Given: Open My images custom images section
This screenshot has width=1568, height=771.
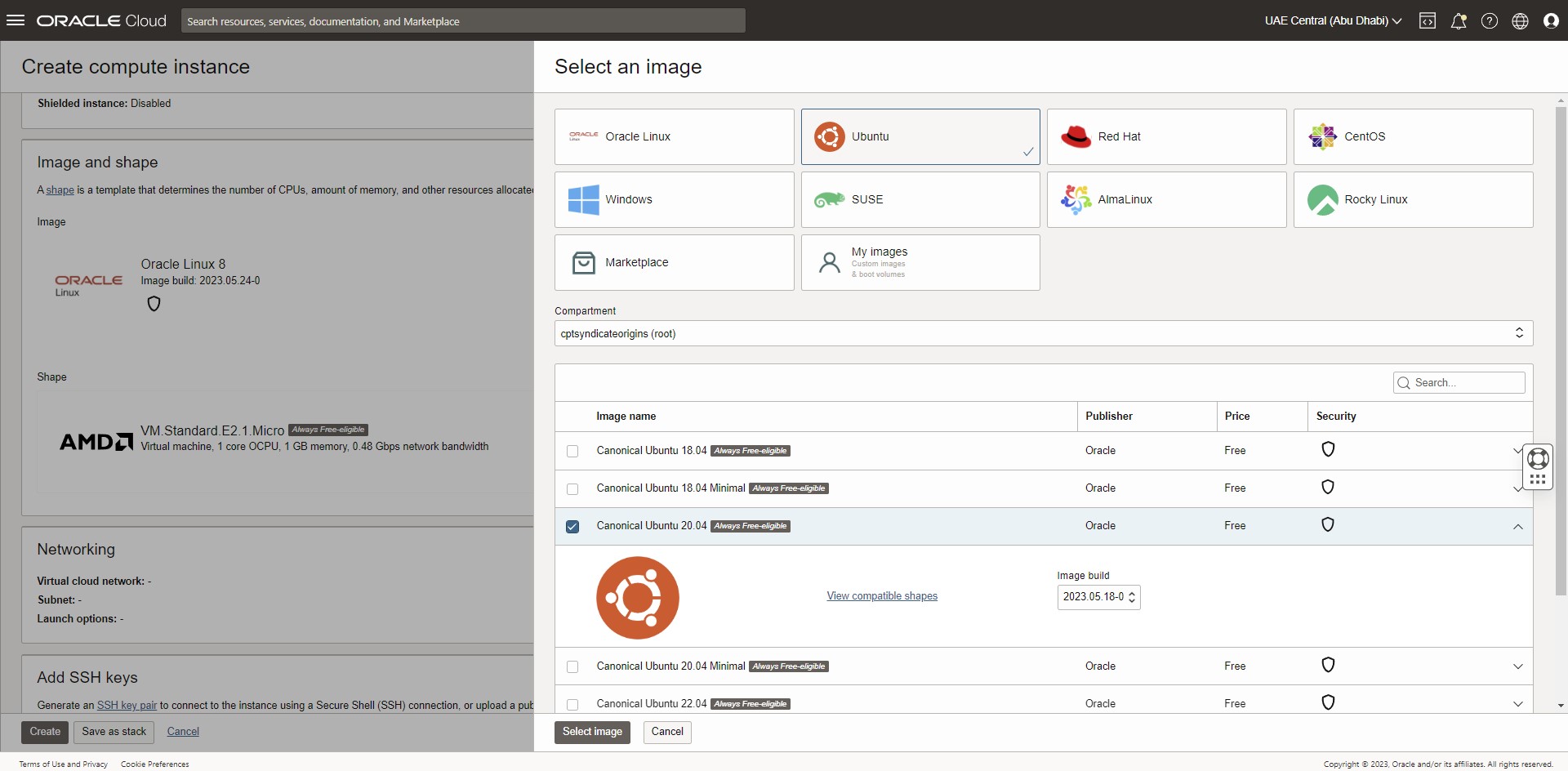Looking at the screenshot, I should tap(920, 262).
